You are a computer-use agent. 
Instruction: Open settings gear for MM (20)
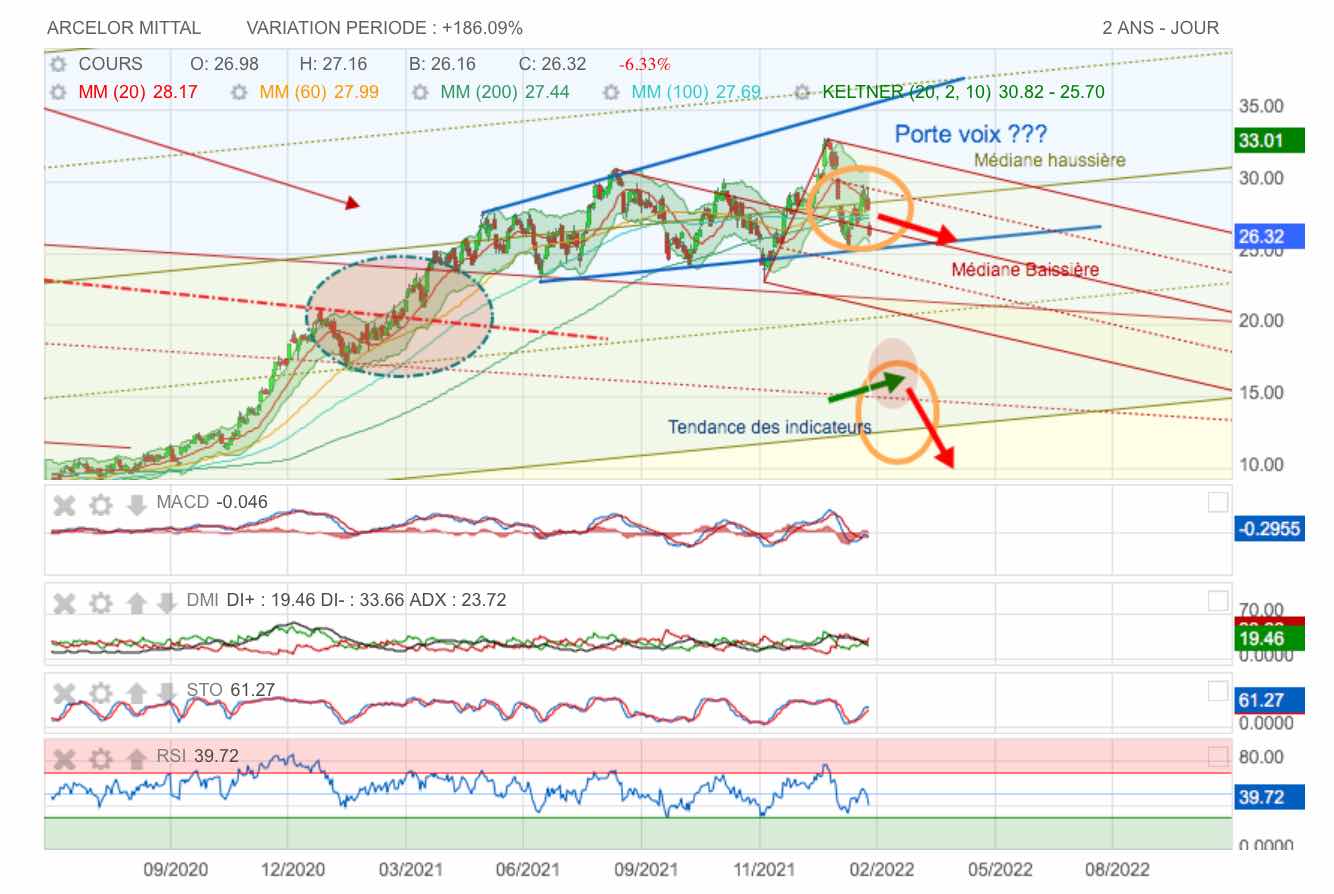58,92
